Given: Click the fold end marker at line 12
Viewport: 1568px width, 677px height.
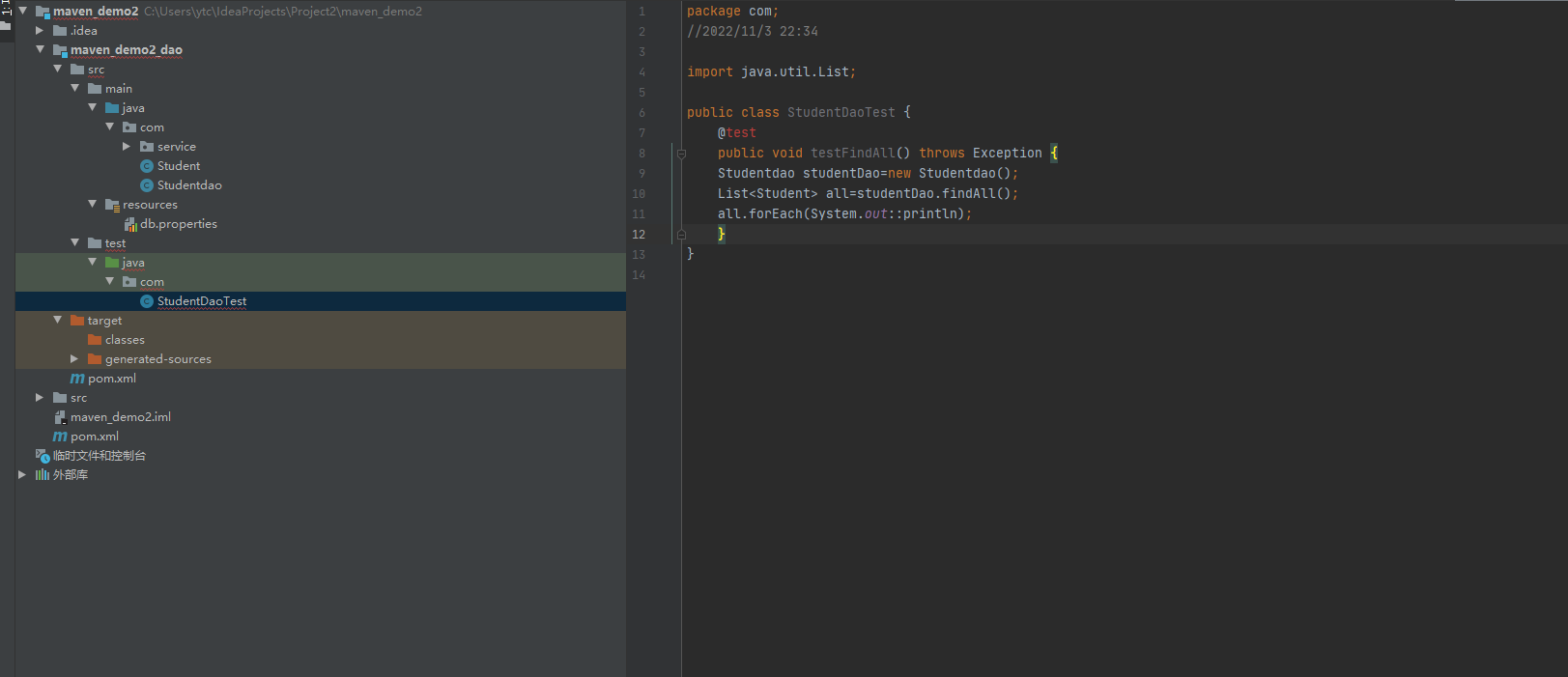Looking at the screenshot, I should pyautogui.click(x=681, y=235).
